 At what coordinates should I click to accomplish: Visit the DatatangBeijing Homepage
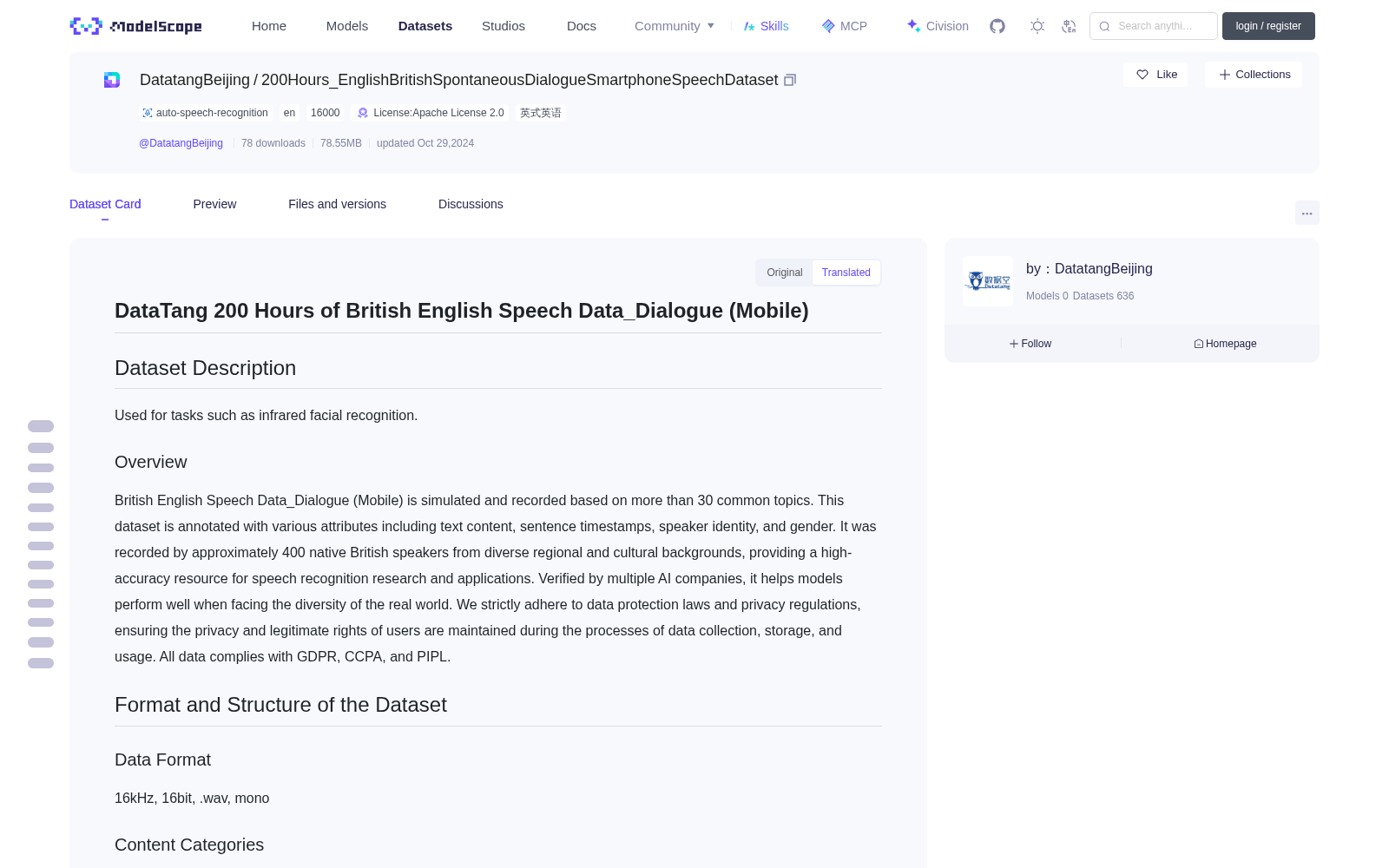coord(1225,344)
